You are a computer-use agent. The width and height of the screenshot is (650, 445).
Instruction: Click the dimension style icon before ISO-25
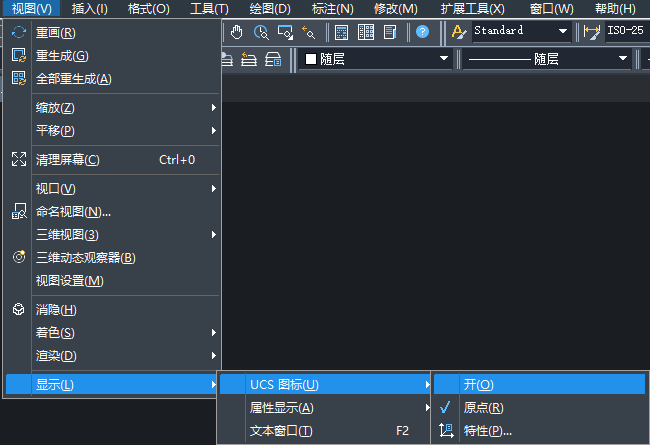(x=592, y=32)
